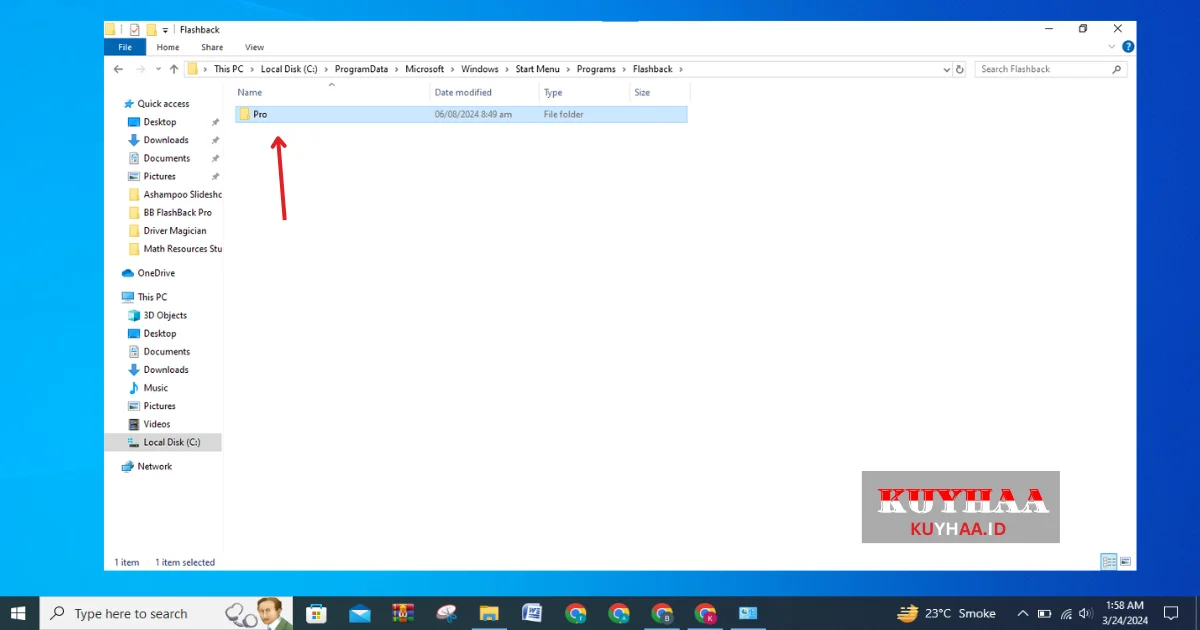Image resolution: width=1200 pixels, height=630 pixels.
Task: Show hidden system tray icons
Action: [1022, 613]
